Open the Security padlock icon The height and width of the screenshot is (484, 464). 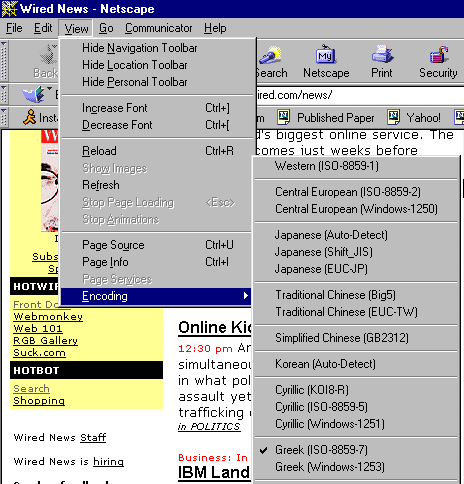(x=438, y=55)
